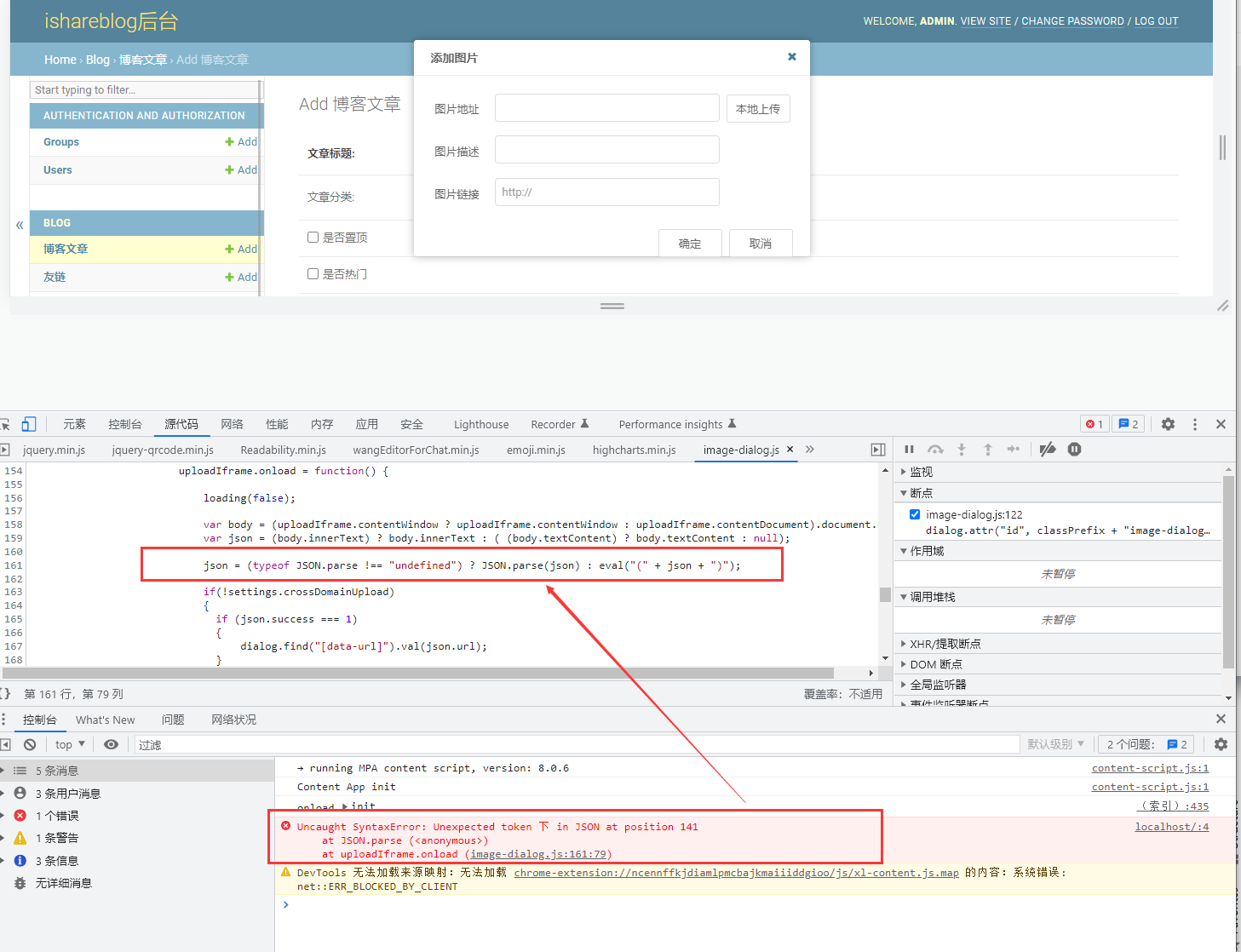
Task: Click the deactivate breakpoints icon
Action: 1048,450
